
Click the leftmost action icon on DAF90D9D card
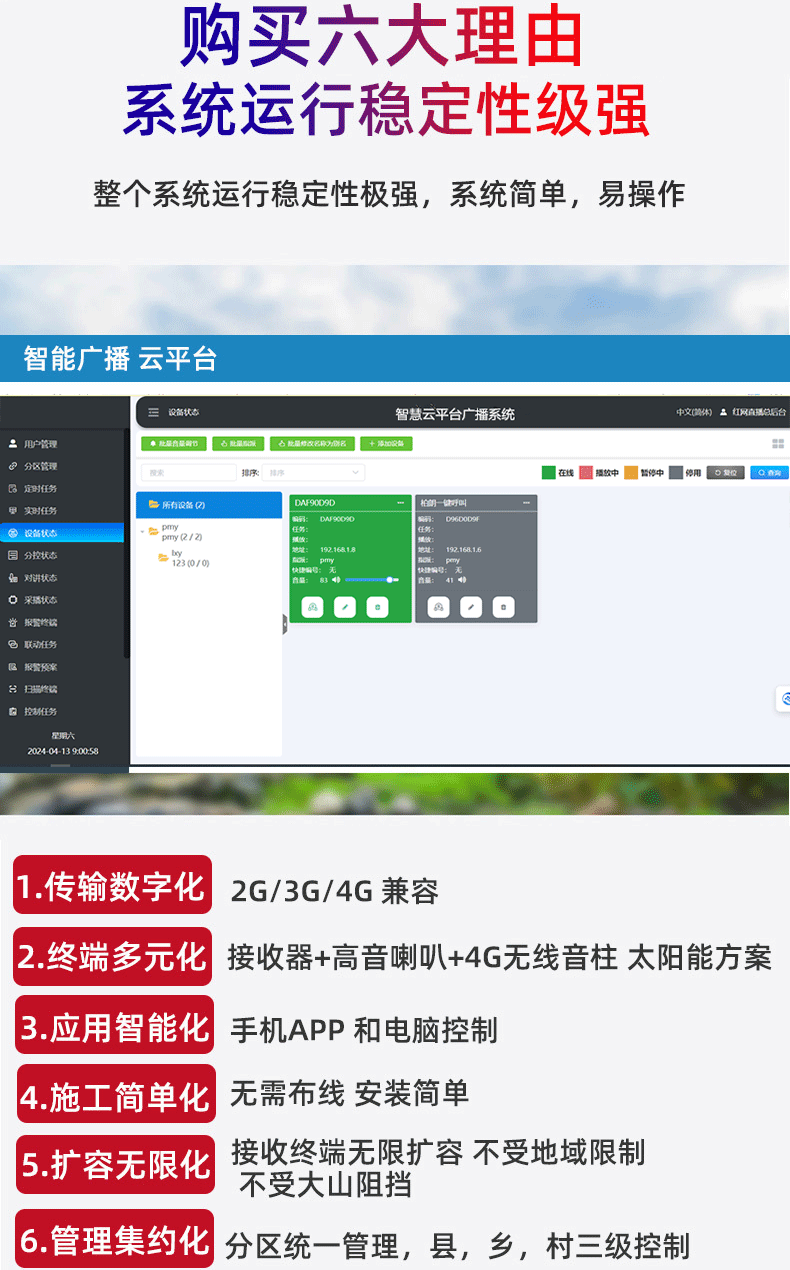tap(312, 606)
